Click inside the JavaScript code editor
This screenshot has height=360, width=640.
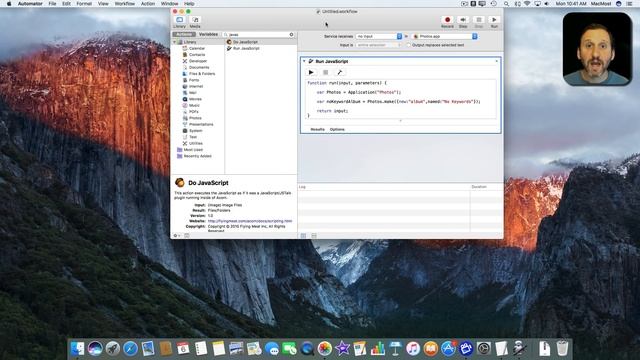pos(401,99)
